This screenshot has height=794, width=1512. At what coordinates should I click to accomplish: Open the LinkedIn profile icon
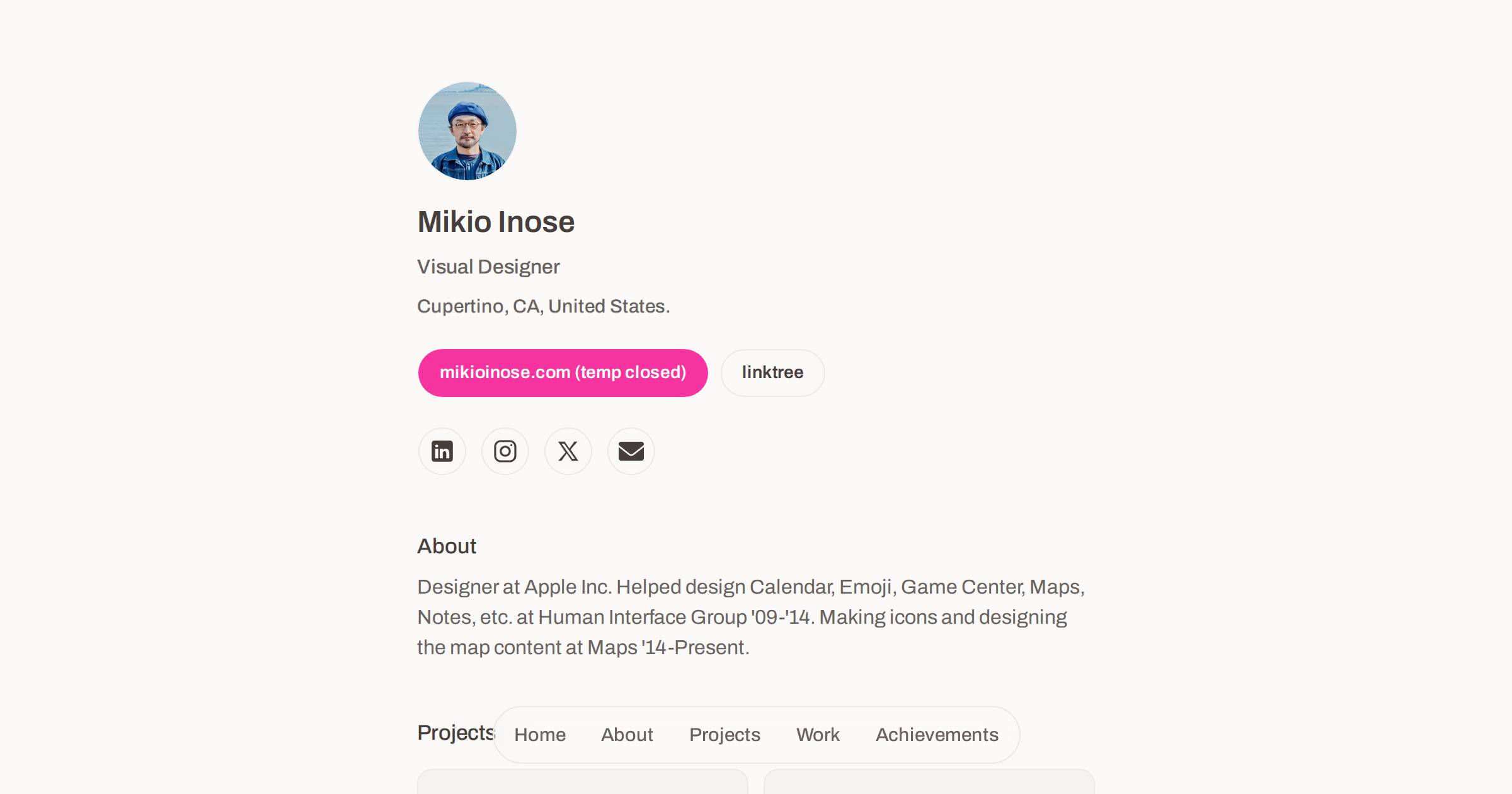click(442, 451)
